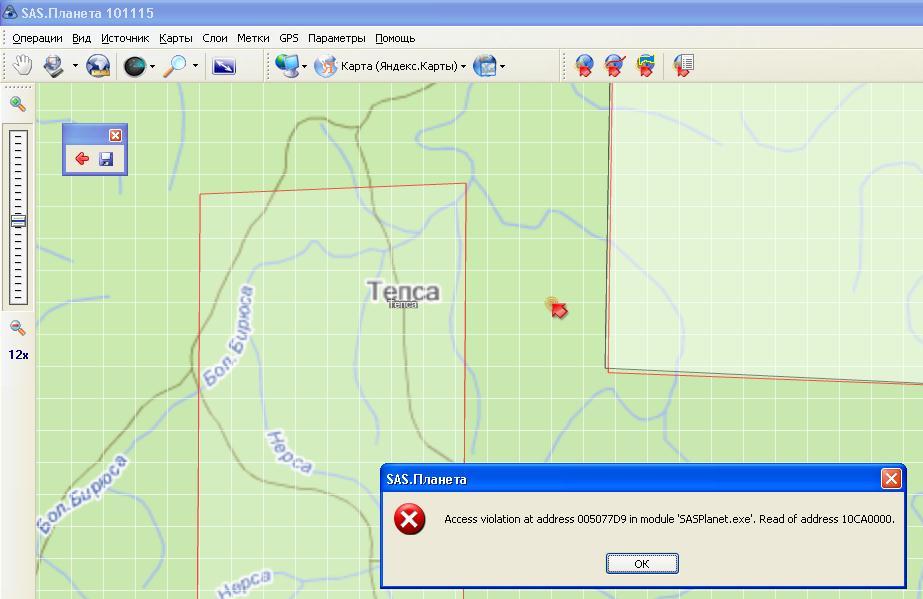Click the zoom out magnifier icon

[x=17, y=327]
